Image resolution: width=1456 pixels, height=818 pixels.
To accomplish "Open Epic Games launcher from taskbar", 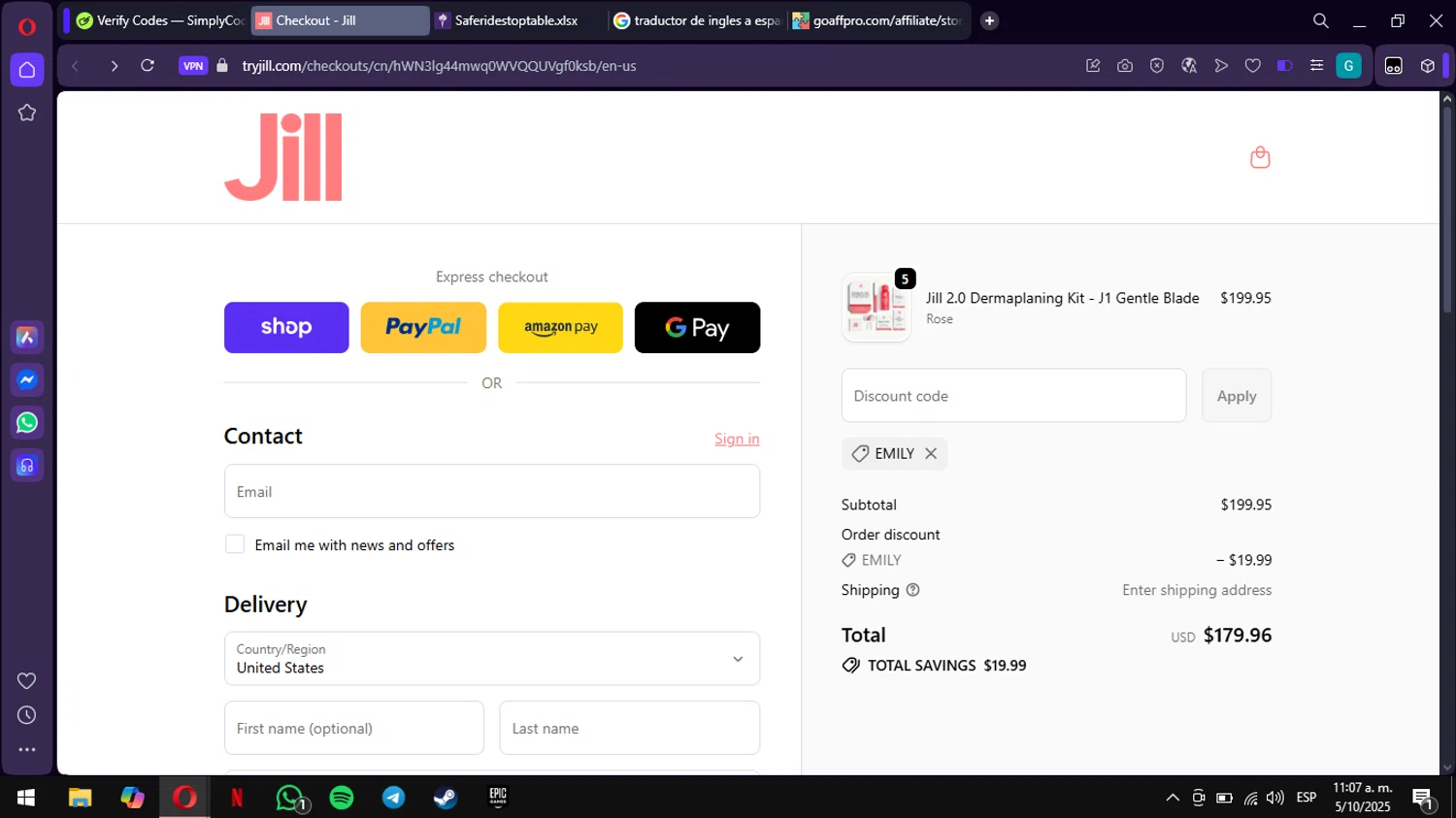I will (x=498, y=798).
